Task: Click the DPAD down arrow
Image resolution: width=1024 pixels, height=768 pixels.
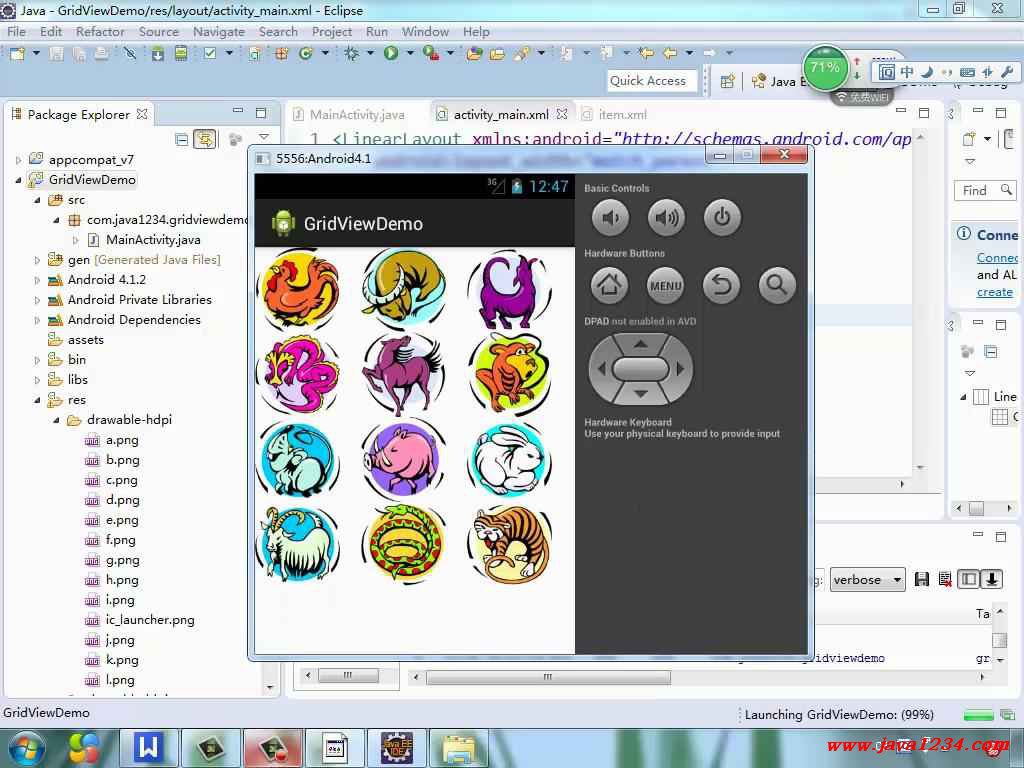Action: click(641, 393)
